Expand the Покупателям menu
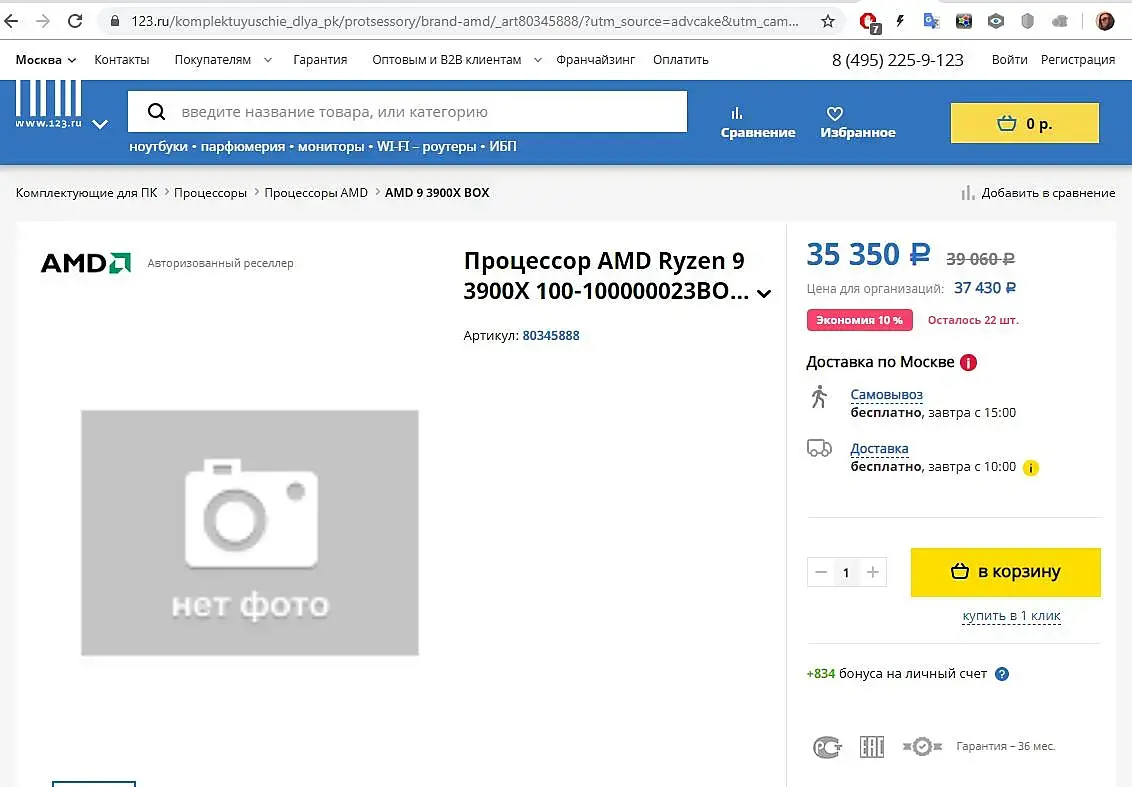This screenshot has width=1132, height=787. (x=223, y=60)
